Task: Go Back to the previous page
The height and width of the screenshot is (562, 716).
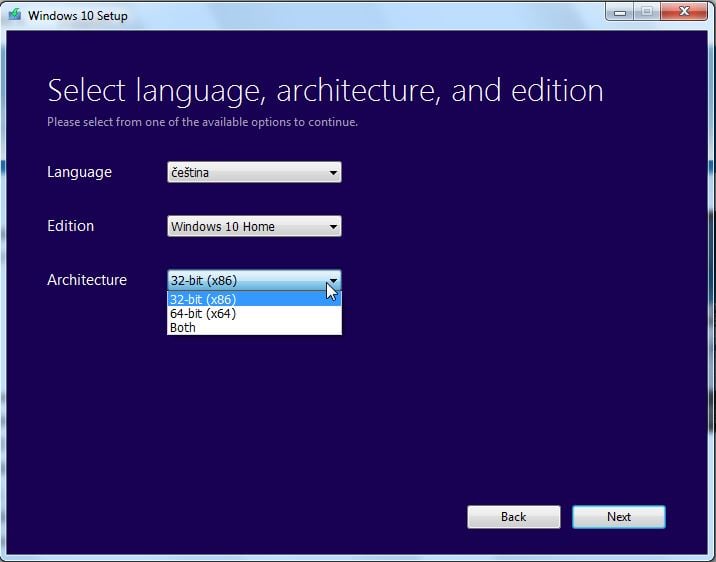Action: click(513, 517)
